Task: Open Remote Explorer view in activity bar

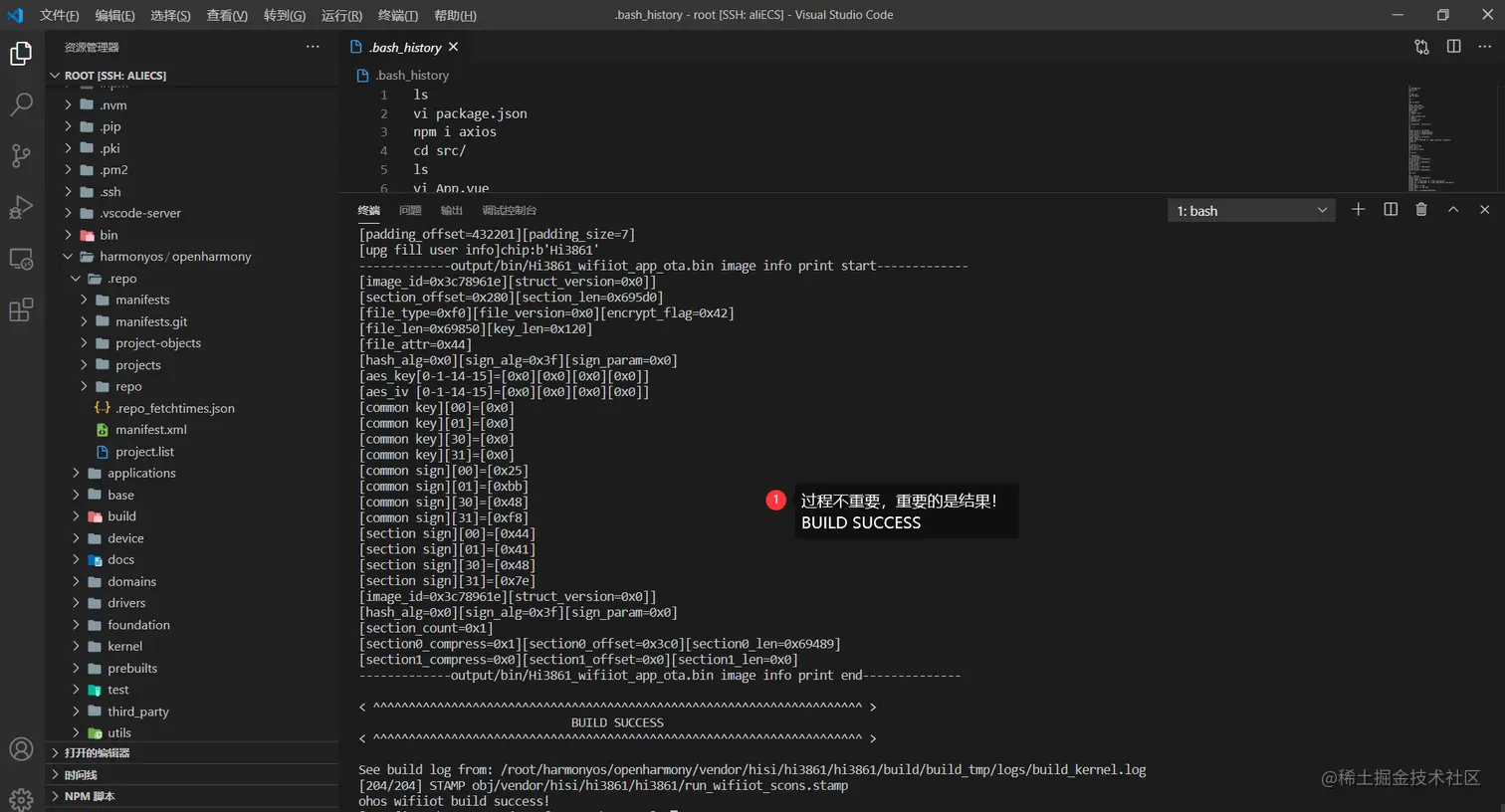Action: pos(21,259)
